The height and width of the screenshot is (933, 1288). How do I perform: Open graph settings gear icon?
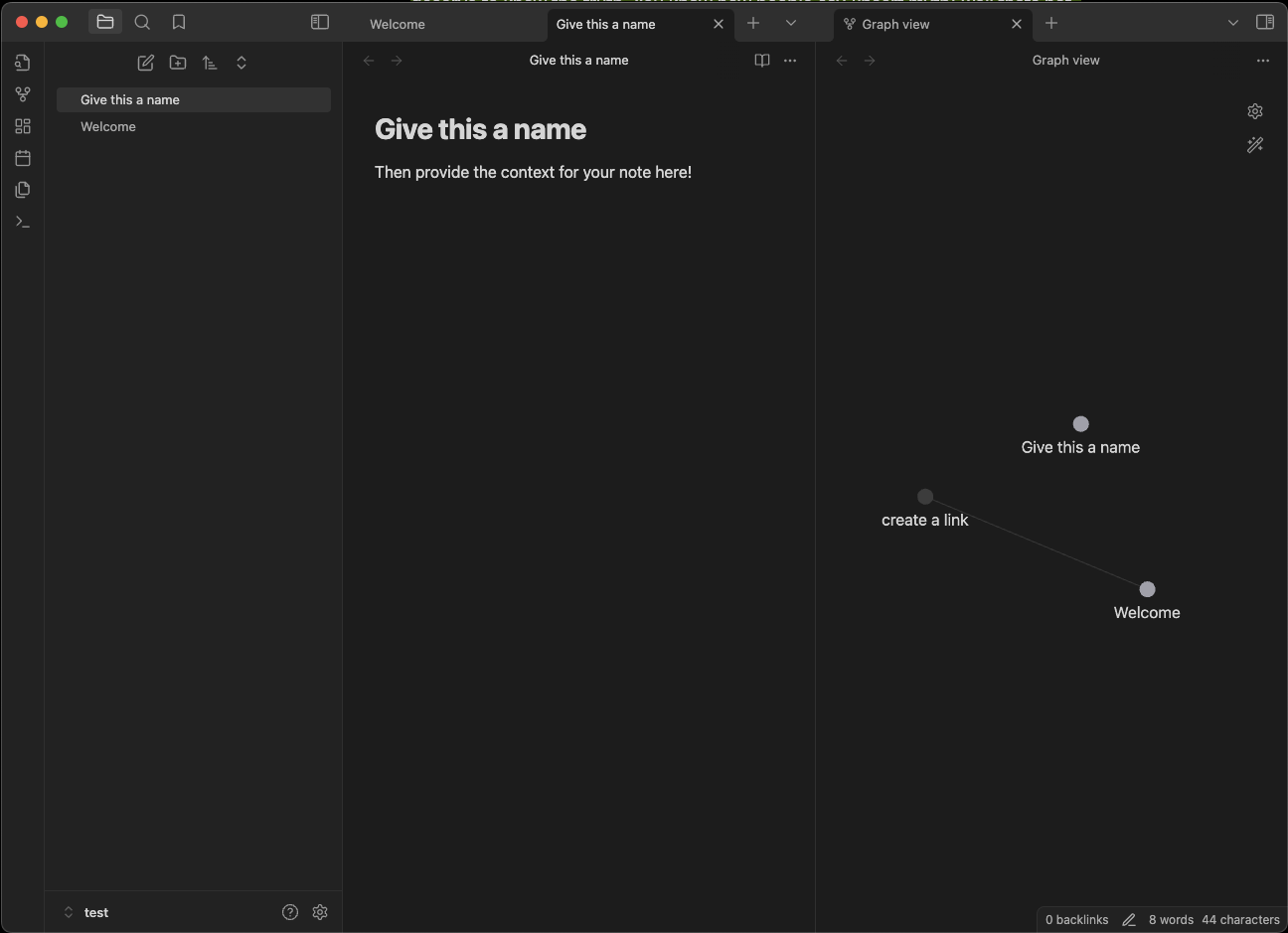click(x=1255, y=111)
